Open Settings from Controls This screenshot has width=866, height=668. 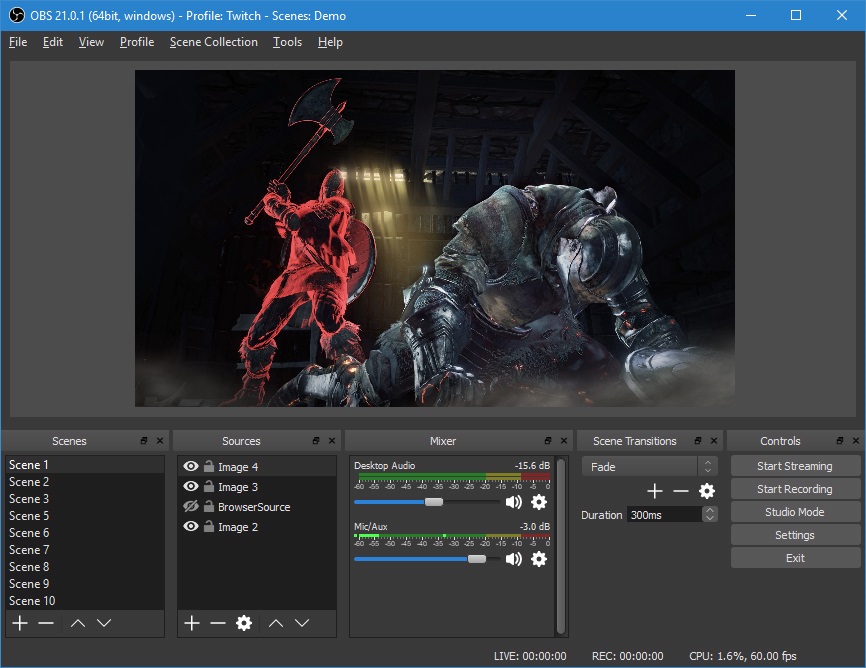tap(795, 535)
